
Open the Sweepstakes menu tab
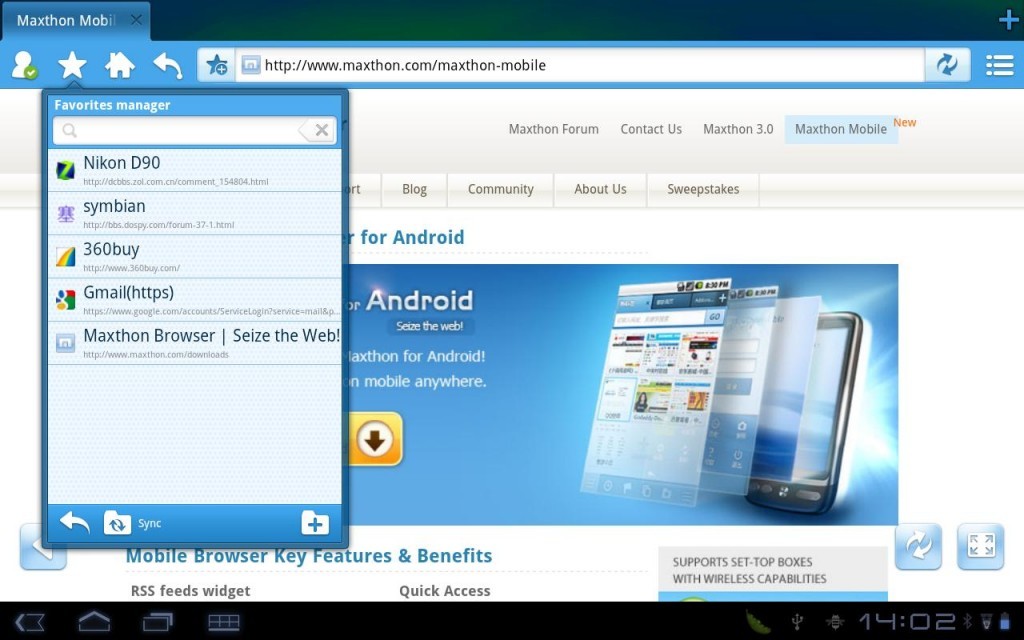click(x=703, y=189)
